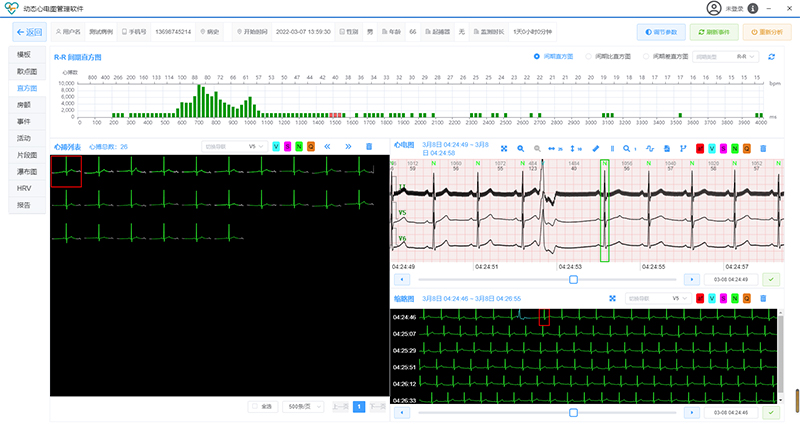The width and height of the screenshot is (800, 434).
Task: Click the fullscreen icon in ECG toolbar
Action: pyautogui.click(x=505, y=147)
